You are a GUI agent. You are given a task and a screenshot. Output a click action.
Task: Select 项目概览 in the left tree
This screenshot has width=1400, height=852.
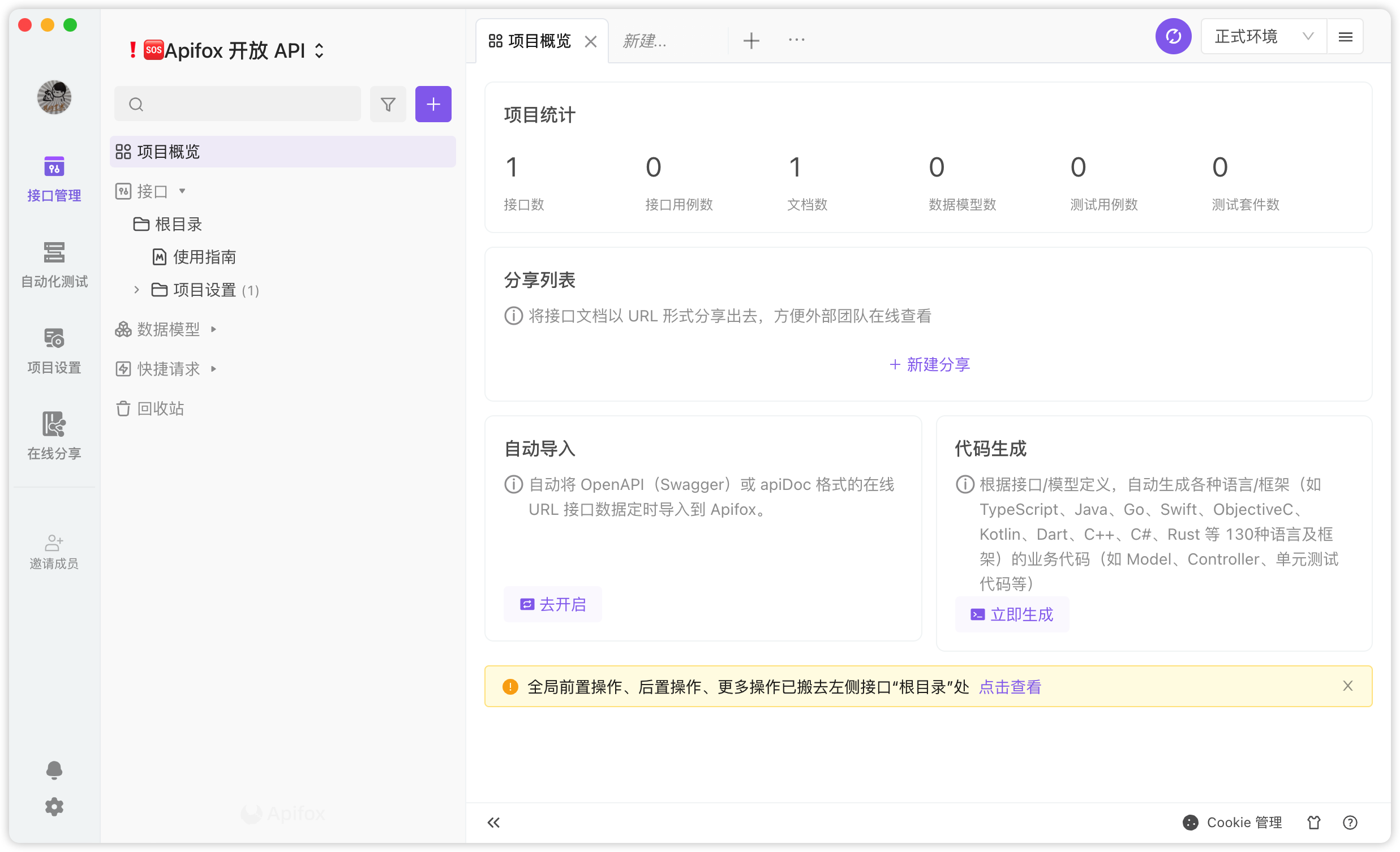282,152
